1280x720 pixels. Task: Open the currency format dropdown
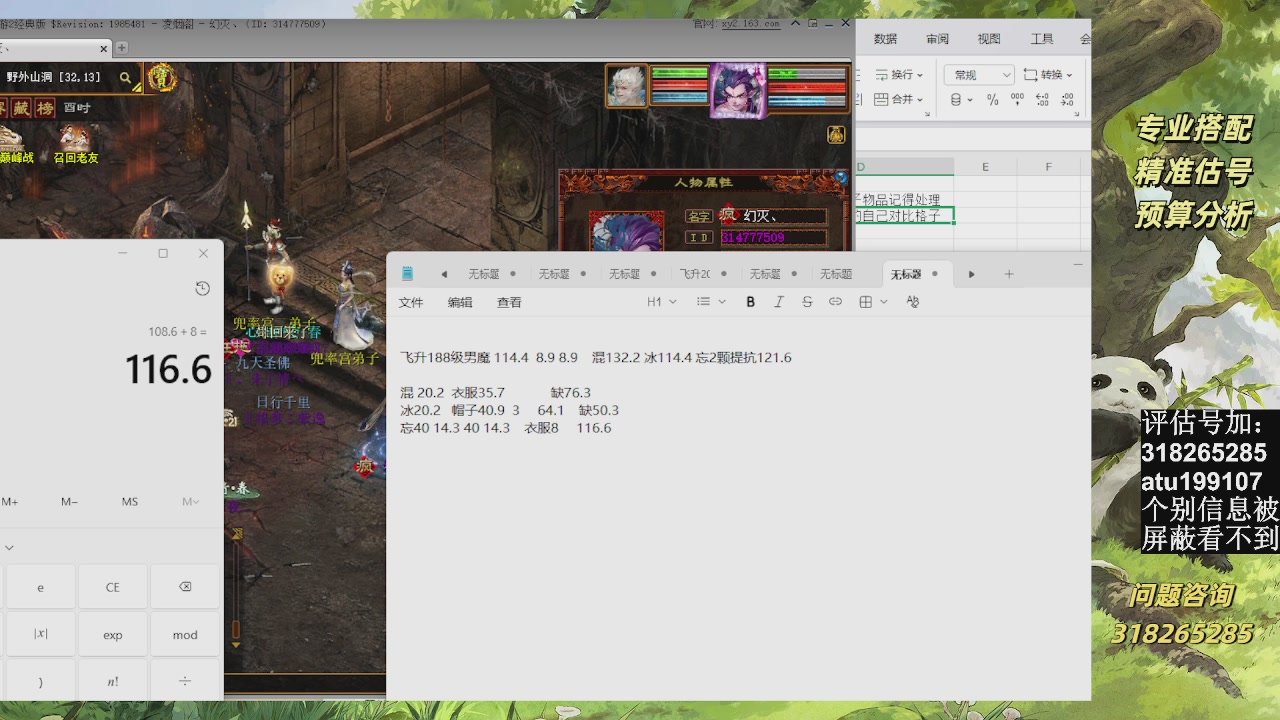click(960, 100)
